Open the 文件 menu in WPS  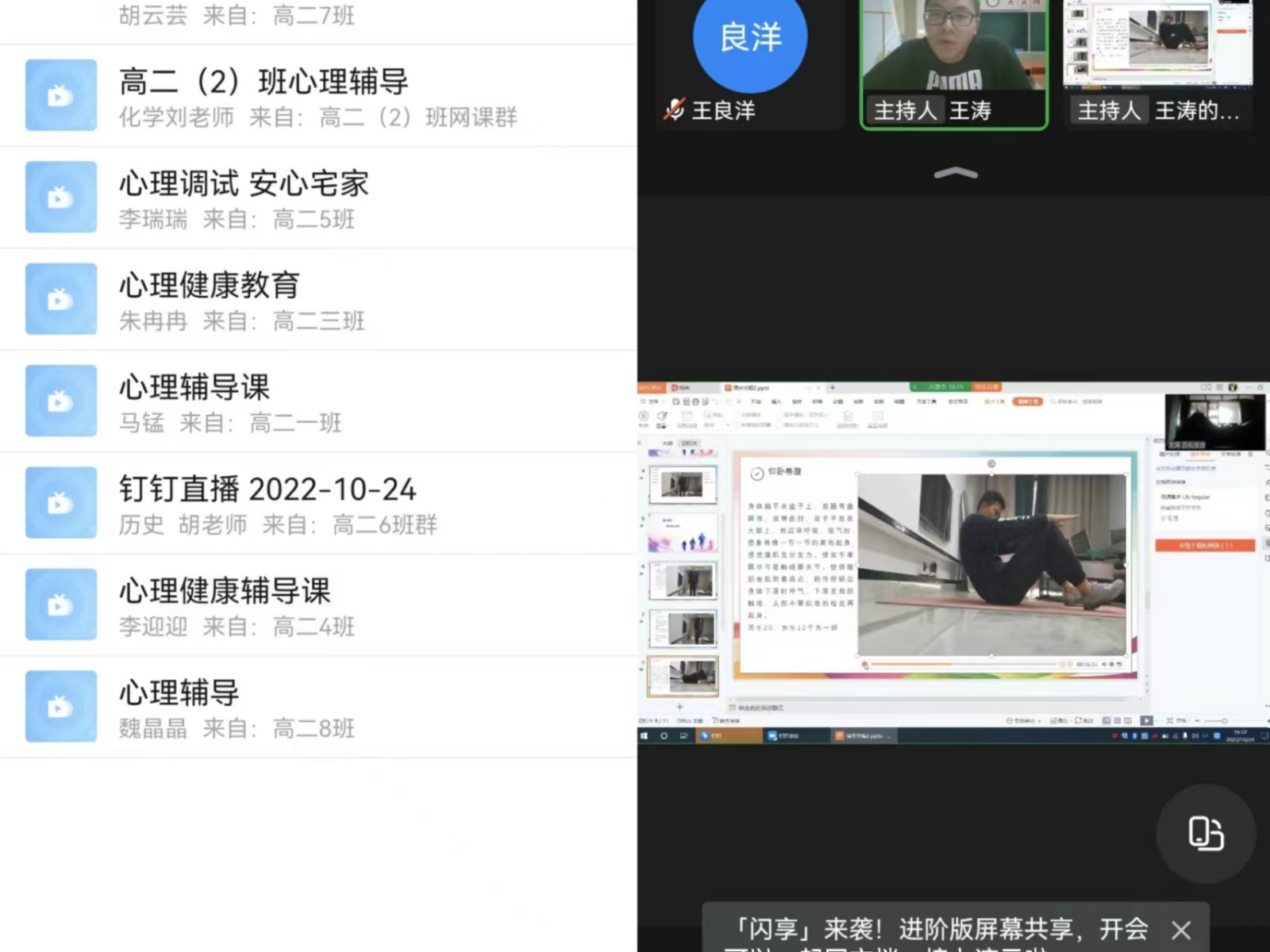pyautogui.click(x=652, y=401)
